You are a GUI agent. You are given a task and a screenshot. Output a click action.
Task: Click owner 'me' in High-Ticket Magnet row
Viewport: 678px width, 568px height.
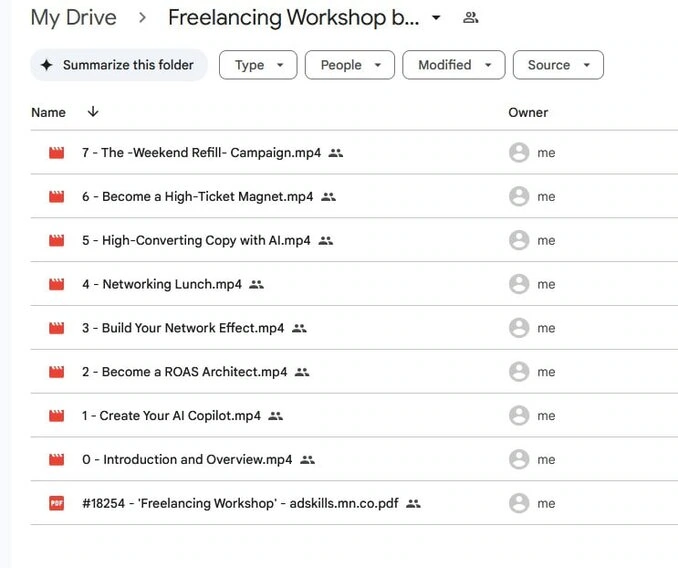pos(546,197)
